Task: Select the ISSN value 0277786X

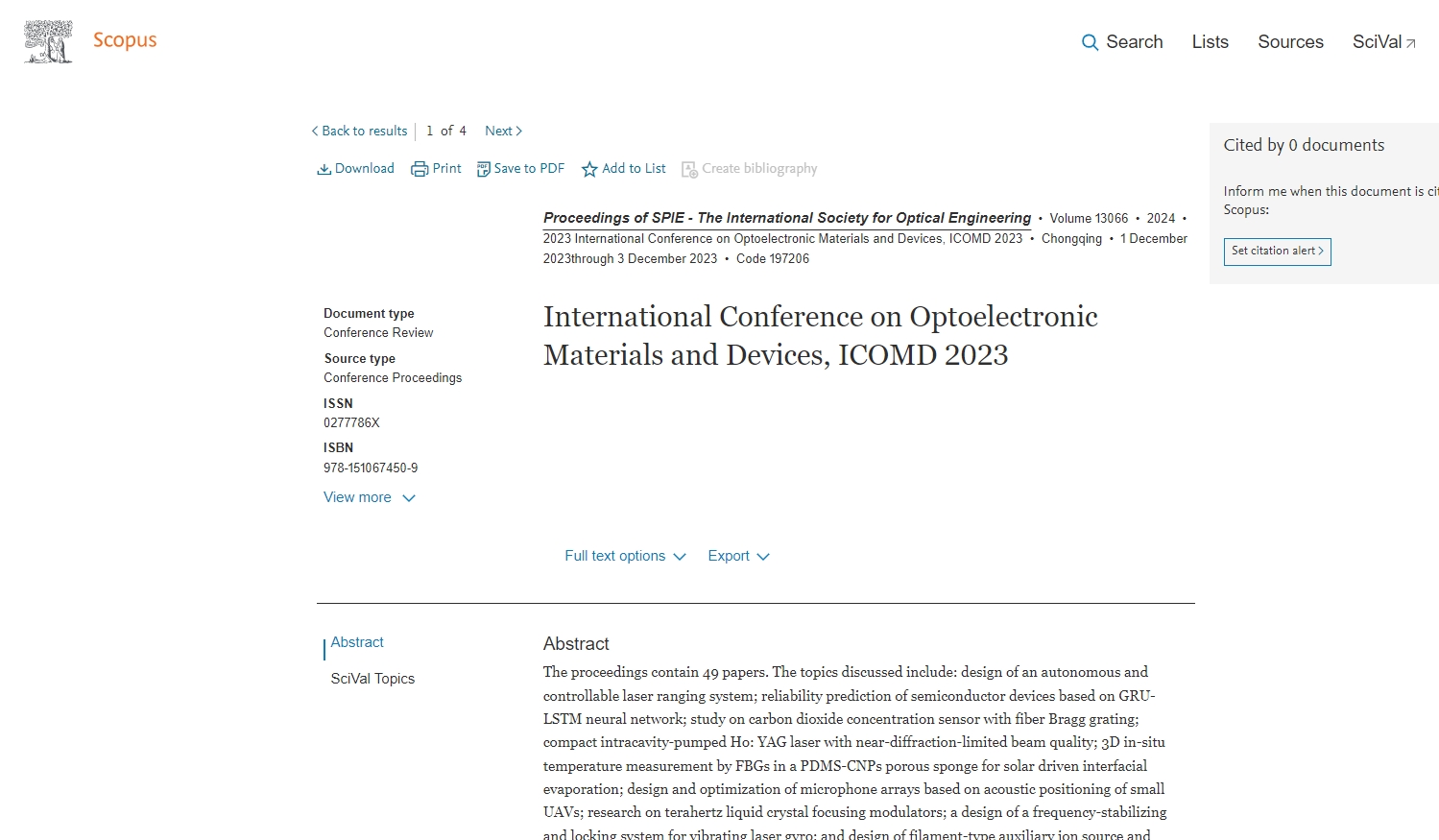Action: 351,422
